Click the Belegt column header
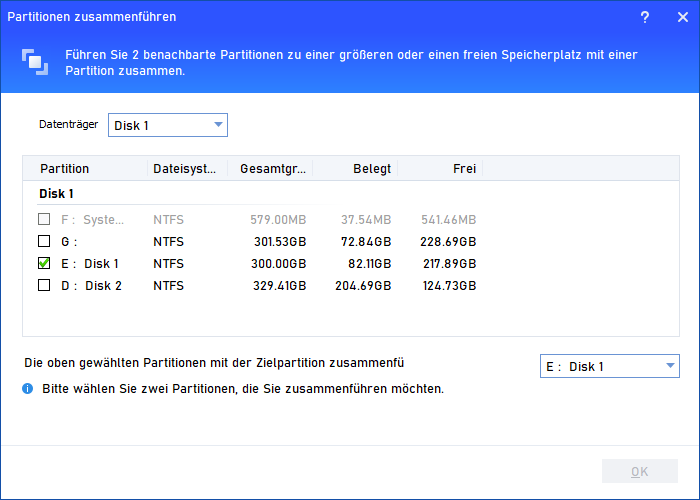The image size is (700, 500). [371, 169]
